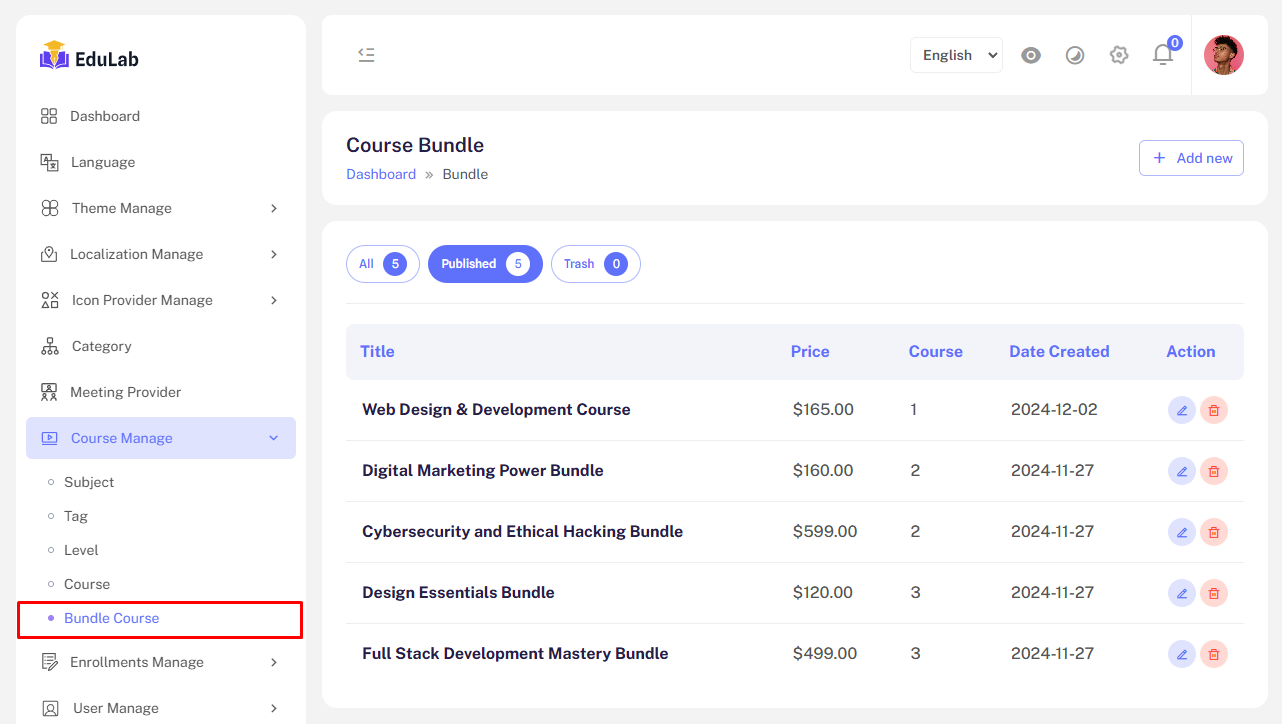The width and height of the screenshot is (1282, 724).
Task: Follow the Dashboard breadcrumb link
Action: (381, 174)
